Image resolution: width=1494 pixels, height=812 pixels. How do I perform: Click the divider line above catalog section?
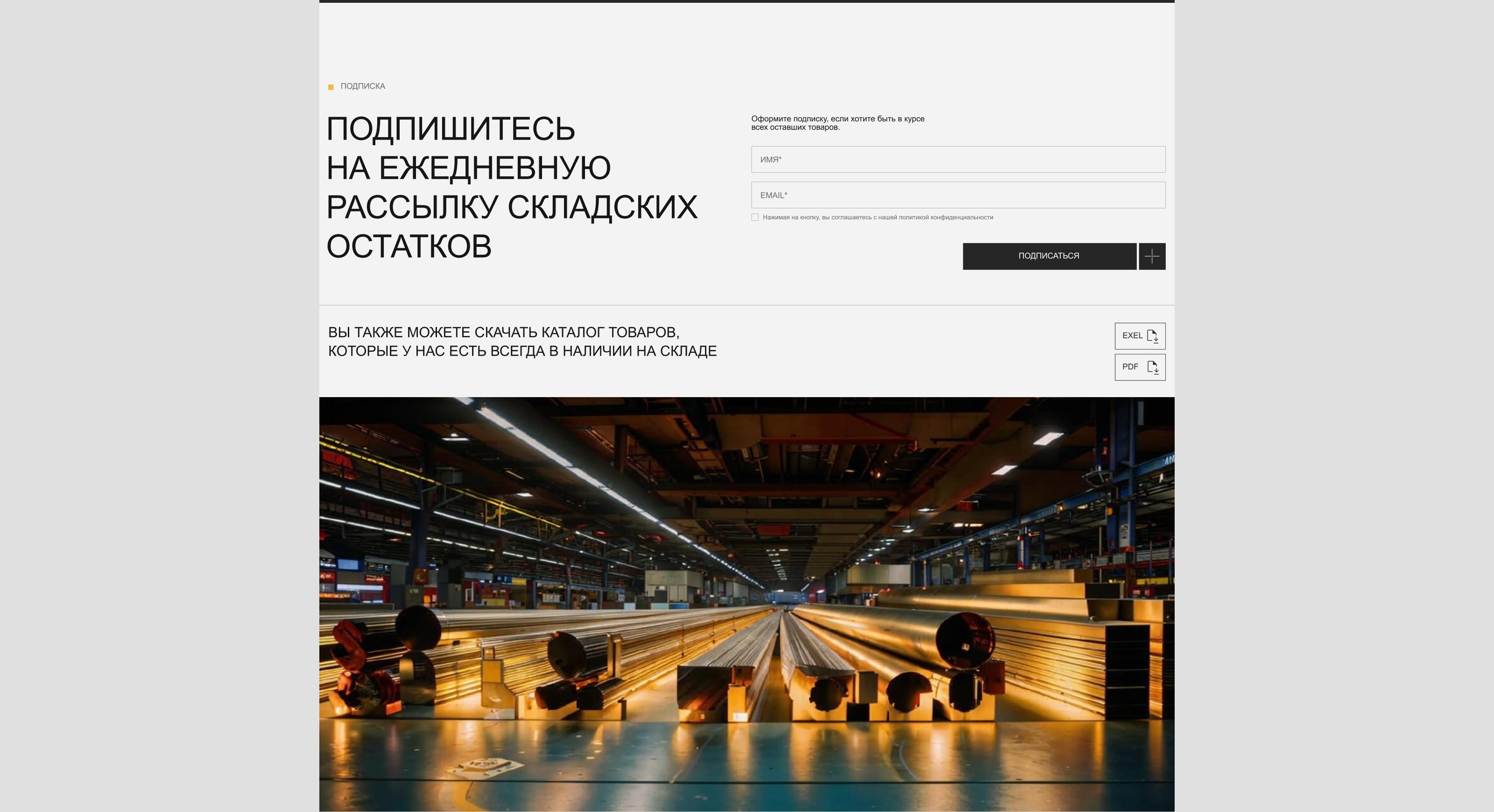pos(747,305)
